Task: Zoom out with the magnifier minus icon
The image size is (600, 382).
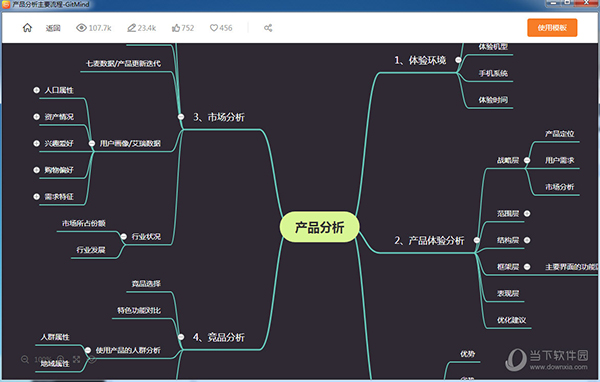Action: click(25, 359)
